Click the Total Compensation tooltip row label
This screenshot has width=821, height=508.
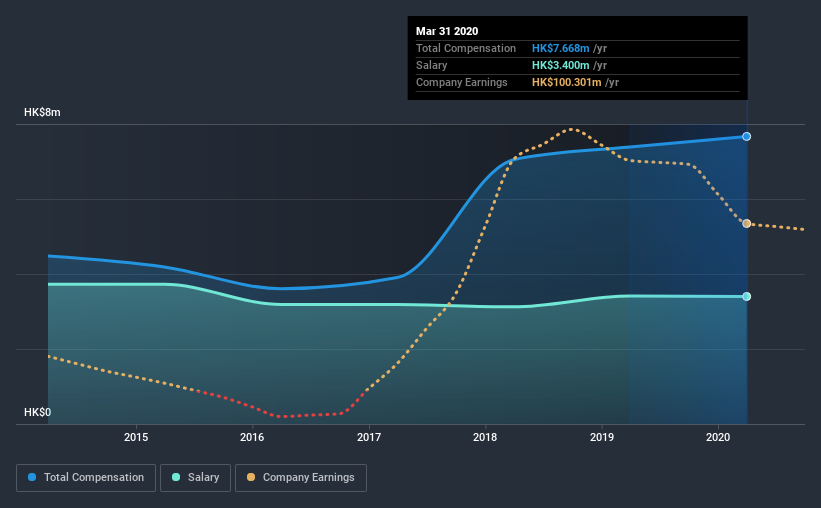pos(466,48)
